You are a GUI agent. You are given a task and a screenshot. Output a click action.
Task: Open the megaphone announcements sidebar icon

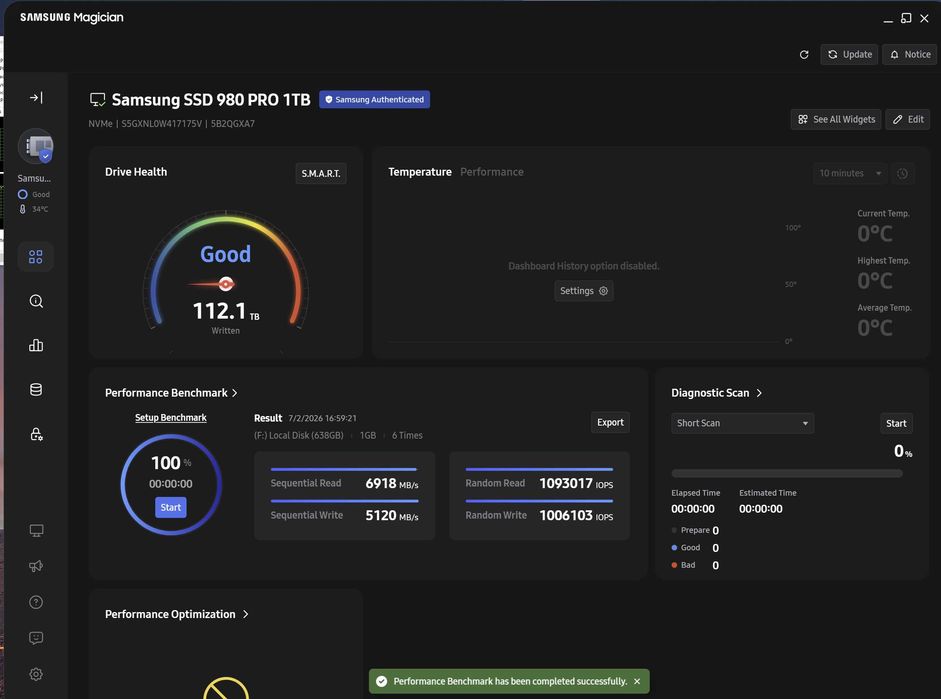point(36,566)
